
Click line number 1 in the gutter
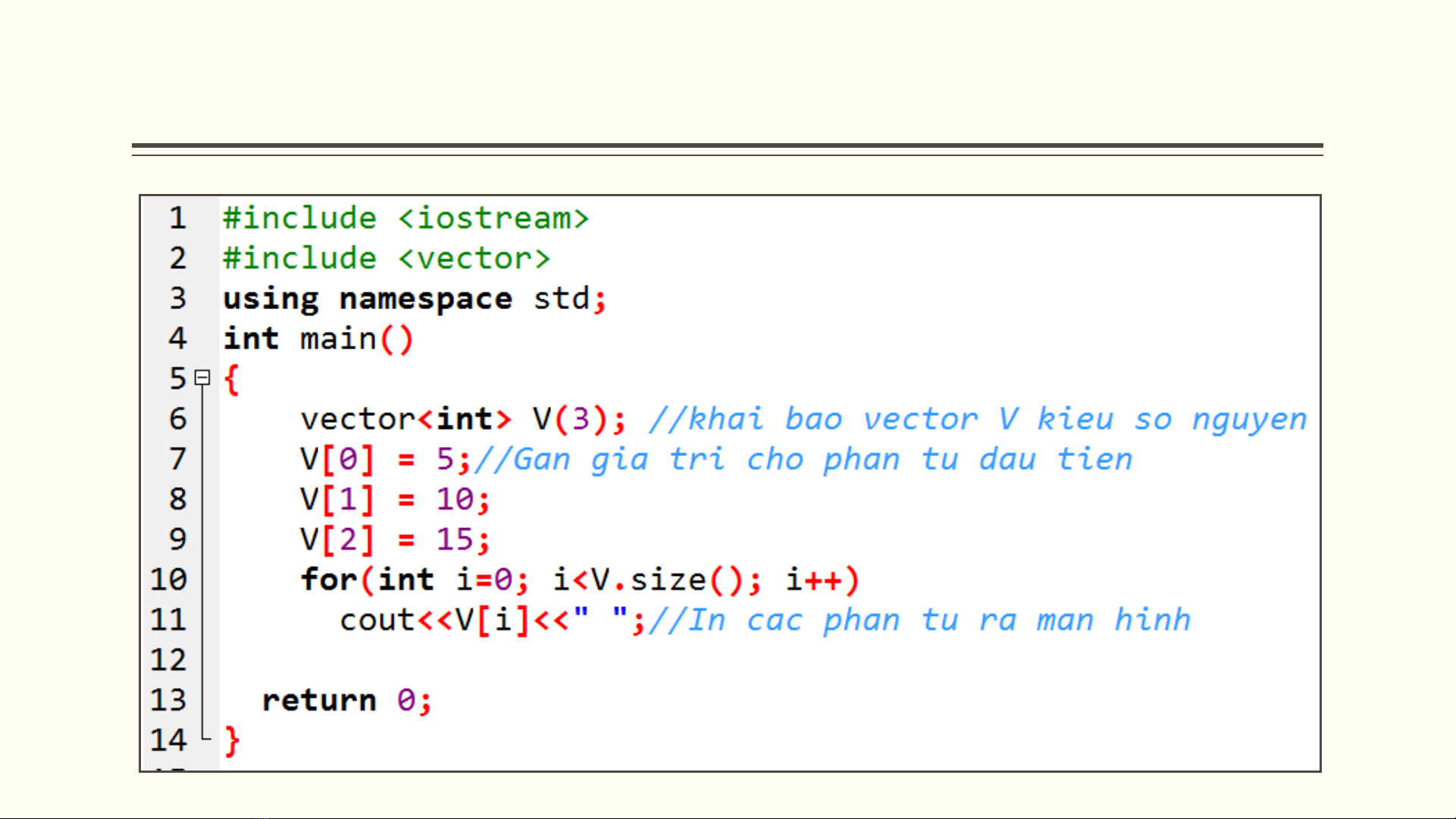point(177,218)
